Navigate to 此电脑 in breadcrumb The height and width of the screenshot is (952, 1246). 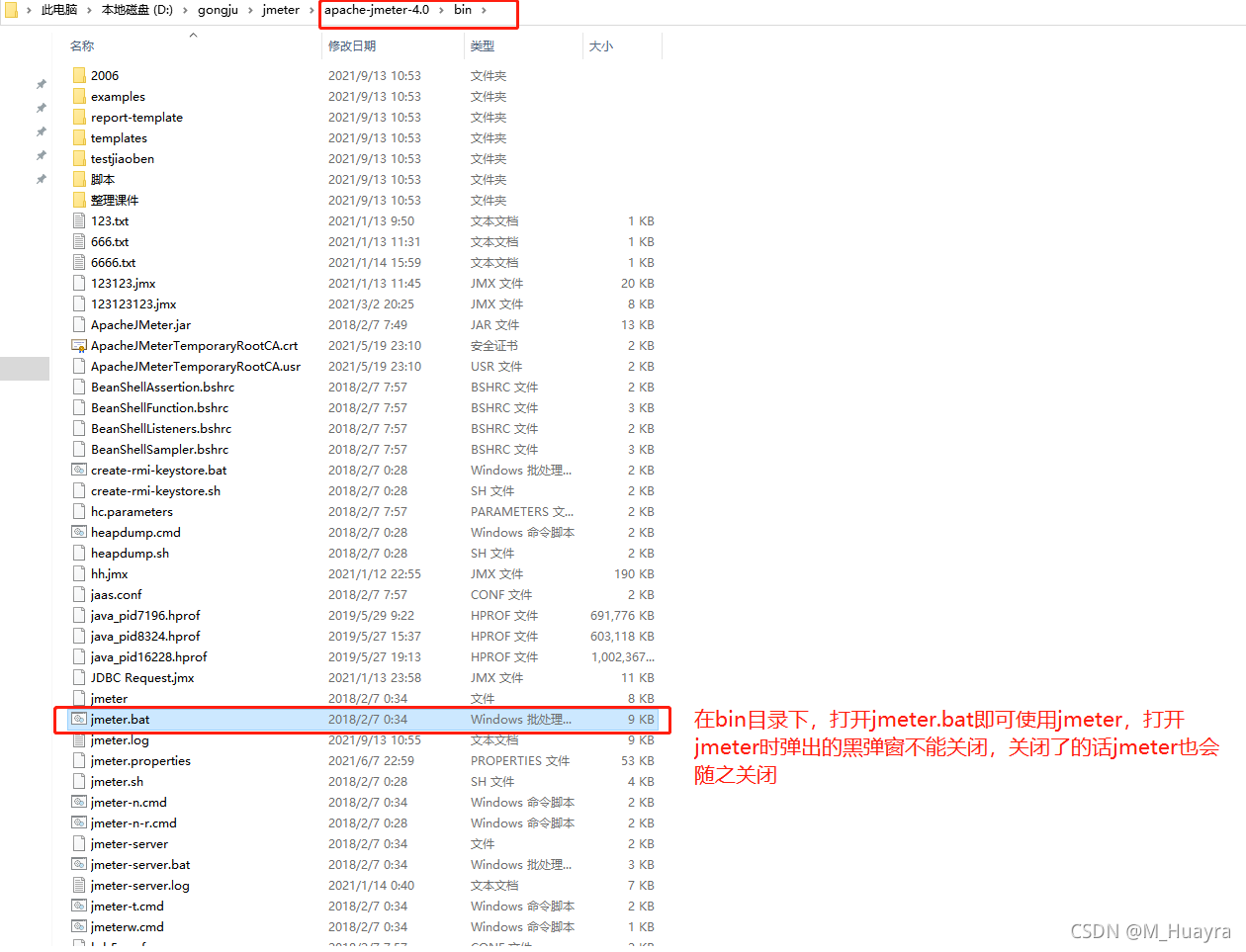click(x=59, y=10)
